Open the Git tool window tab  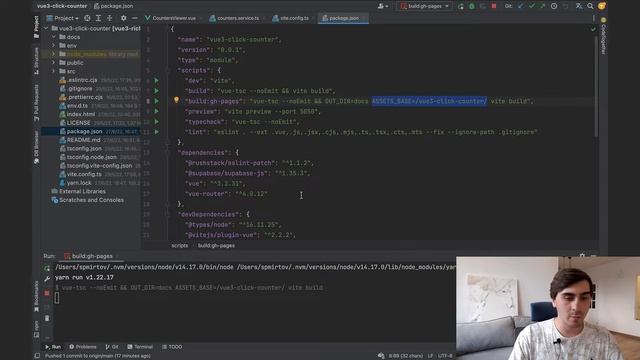(111, 347)
